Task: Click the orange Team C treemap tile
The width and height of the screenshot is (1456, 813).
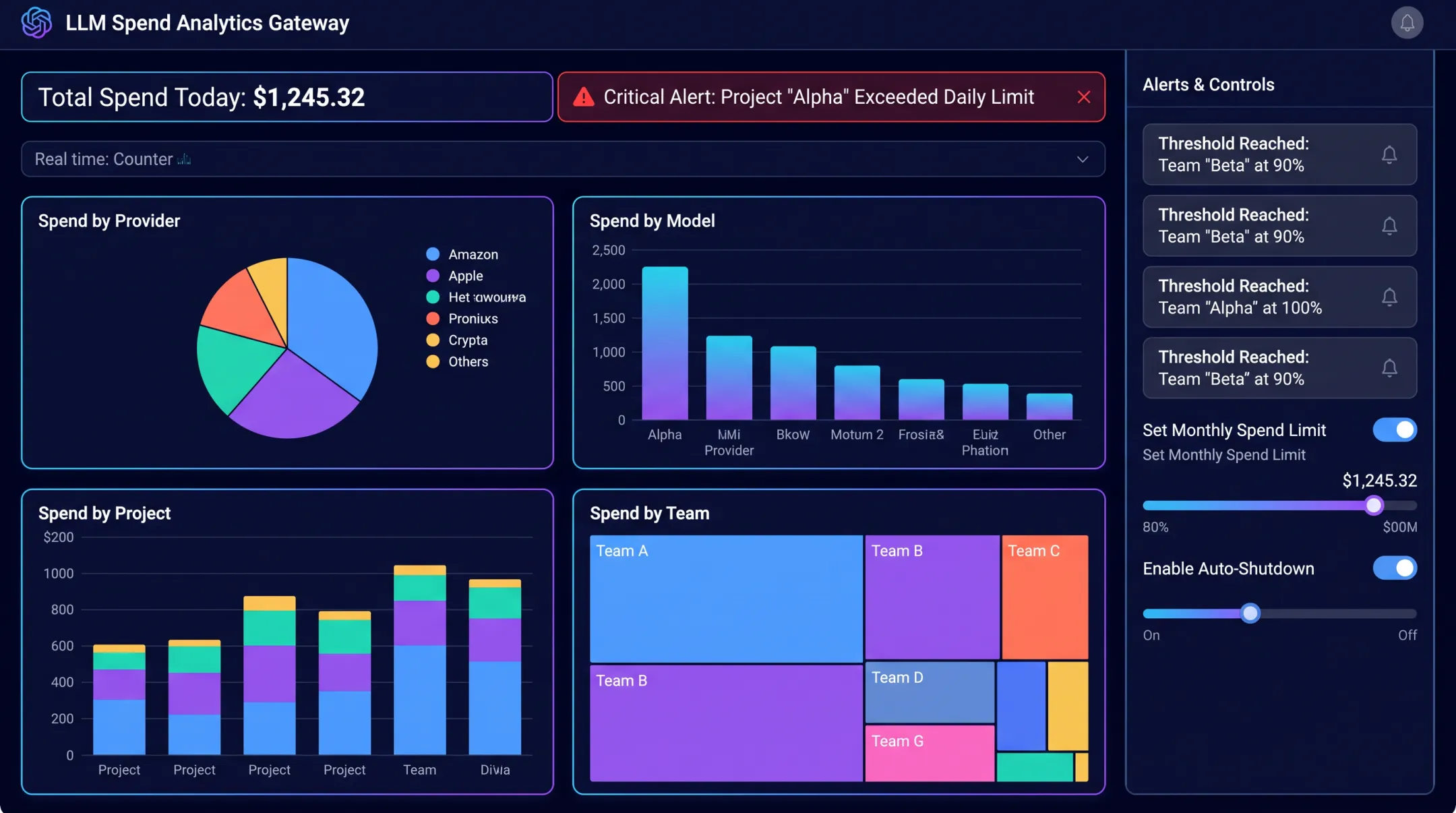Action: point(1045,597)
